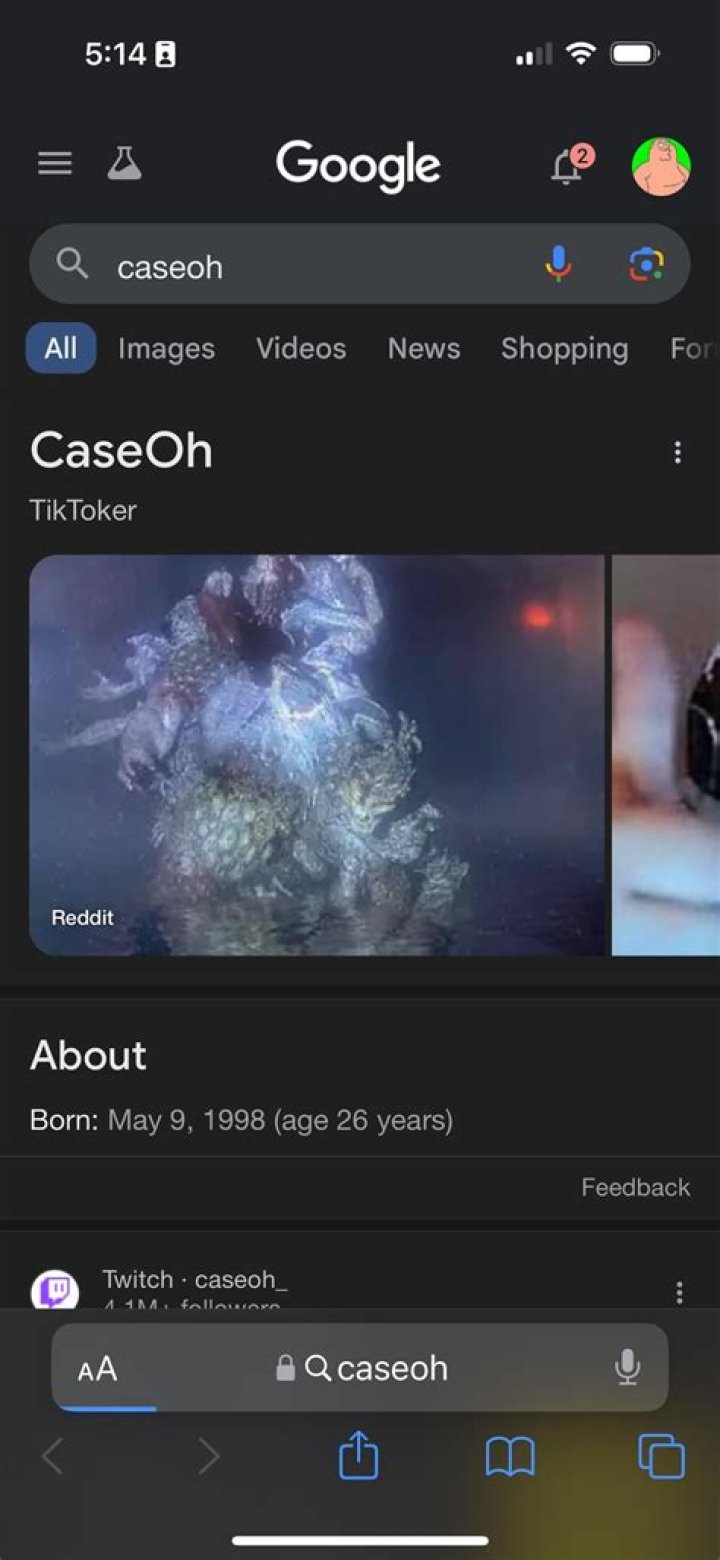
Task: Tap the Safari address bar microphone
Action: pyautogui.click(x=627, y=1367)
